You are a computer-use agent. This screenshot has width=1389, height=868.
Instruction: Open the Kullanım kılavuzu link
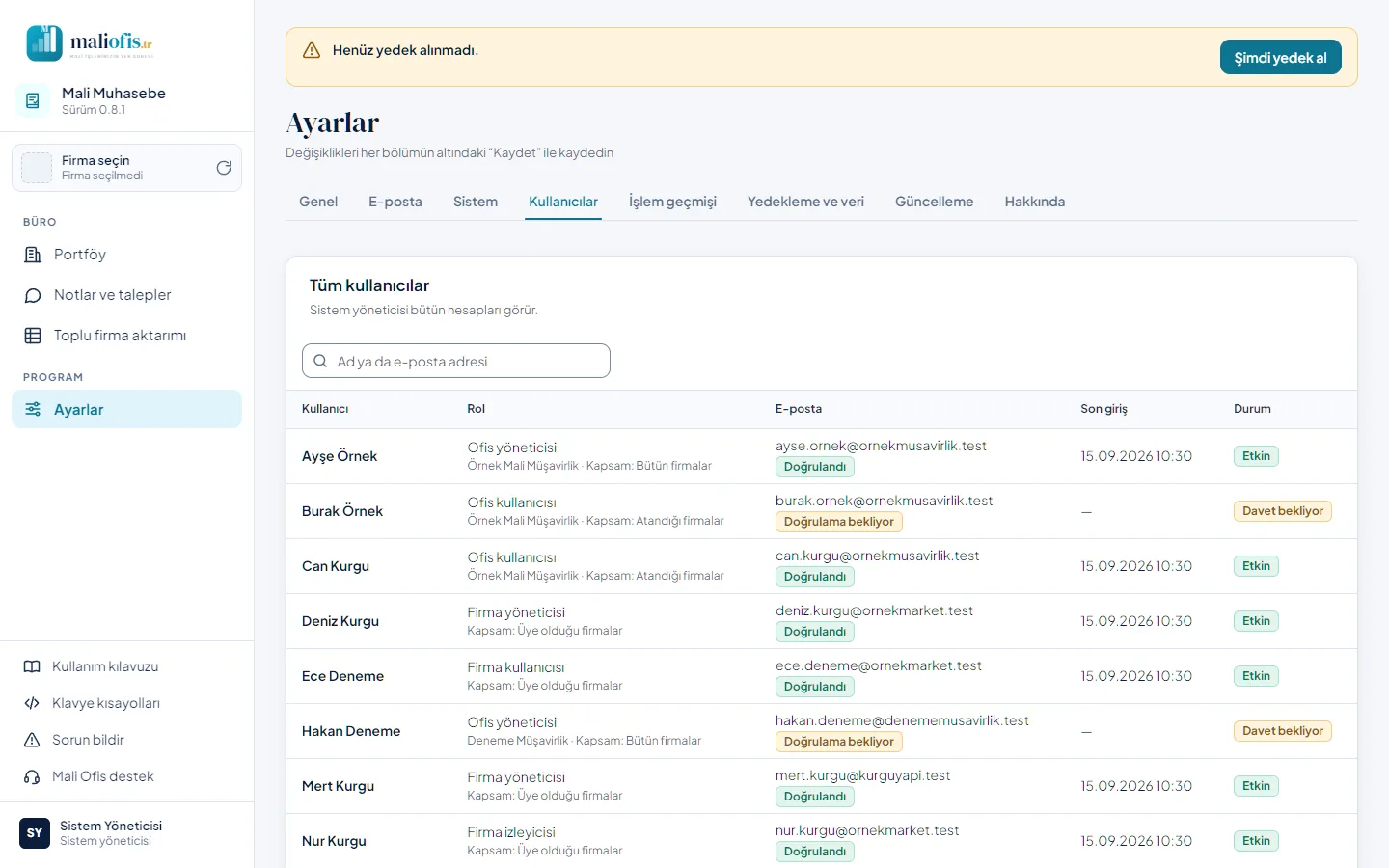pos(126,666)
